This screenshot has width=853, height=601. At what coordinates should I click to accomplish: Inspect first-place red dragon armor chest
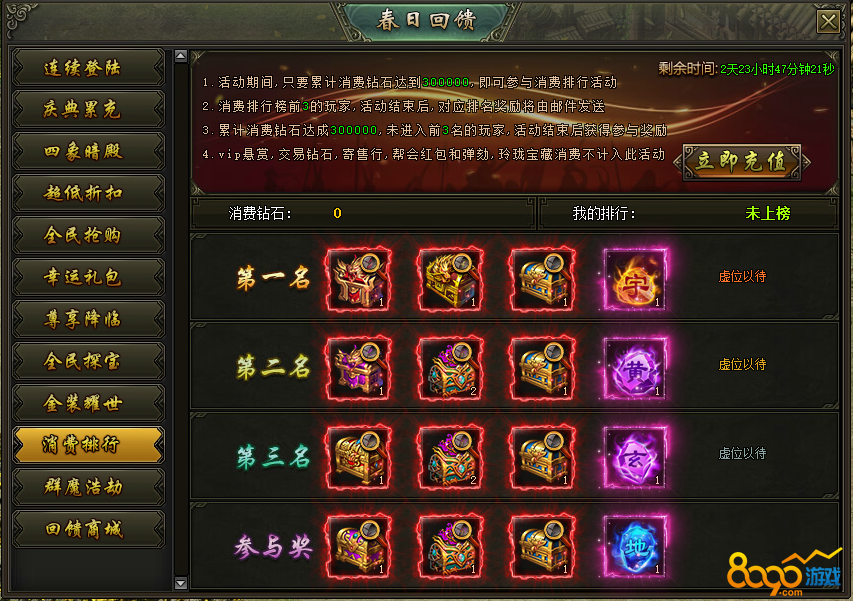pos(358,279)
